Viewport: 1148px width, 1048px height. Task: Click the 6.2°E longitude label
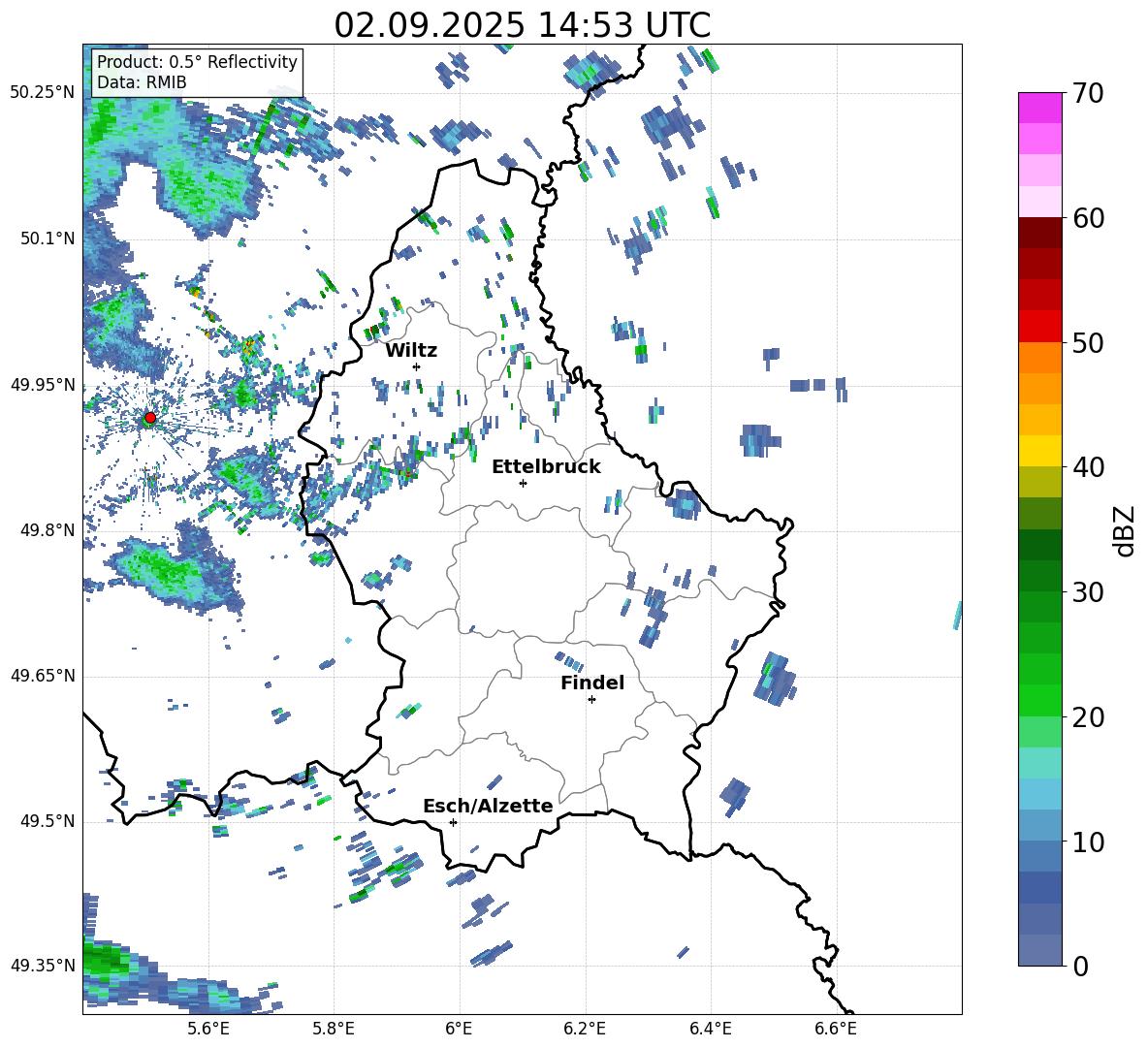[585, 1029]
